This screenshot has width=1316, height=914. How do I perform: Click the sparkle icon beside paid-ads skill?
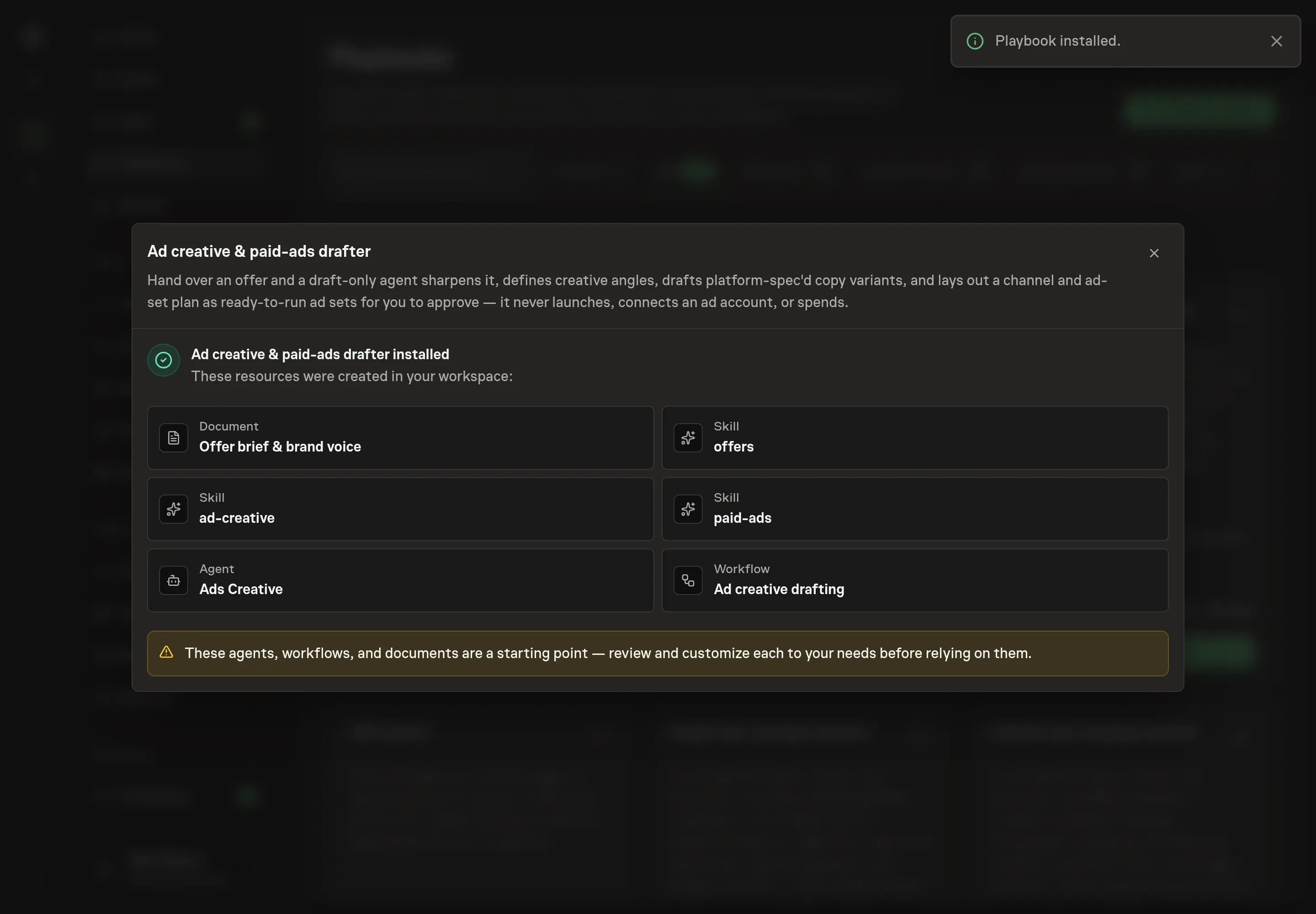688,509
